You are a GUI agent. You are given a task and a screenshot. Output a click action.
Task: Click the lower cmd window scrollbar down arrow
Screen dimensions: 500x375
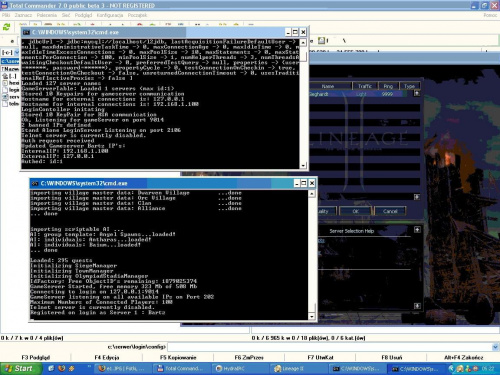[x=312, y=316]
